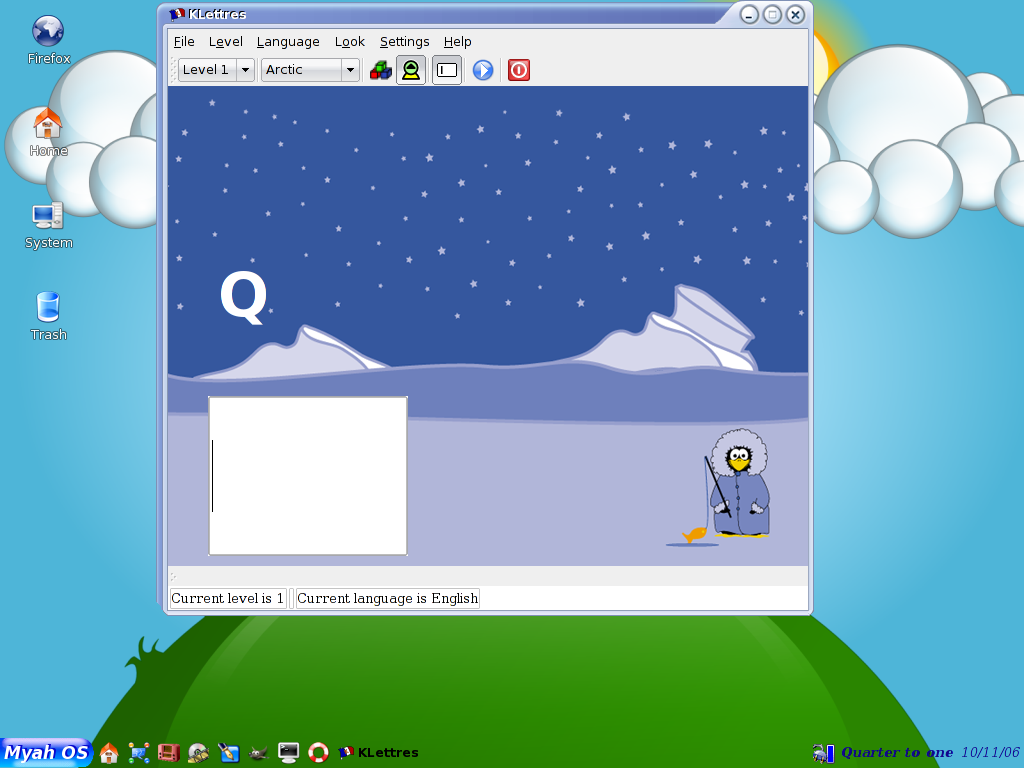The width and height of the screenshot is (1024, 768).
Task: Click the displayed letter Q
Action: pyautogui.click(x=244, y=297)
